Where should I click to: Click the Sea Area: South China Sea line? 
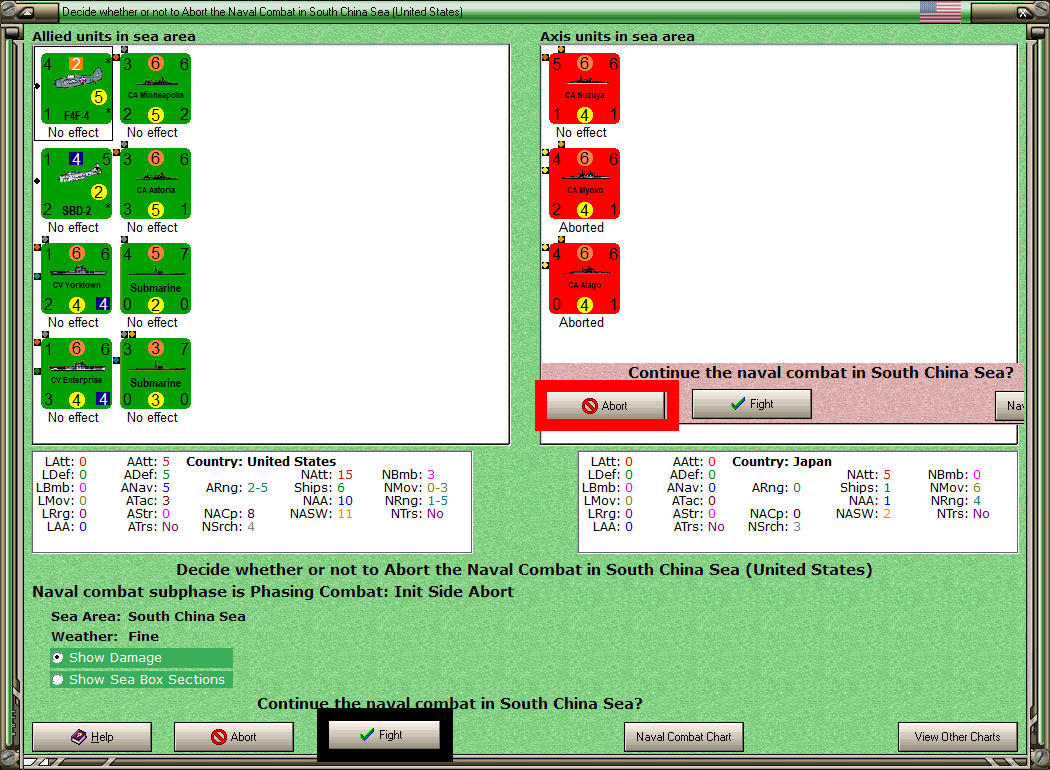pyautogui.click(x=148, y=616)
